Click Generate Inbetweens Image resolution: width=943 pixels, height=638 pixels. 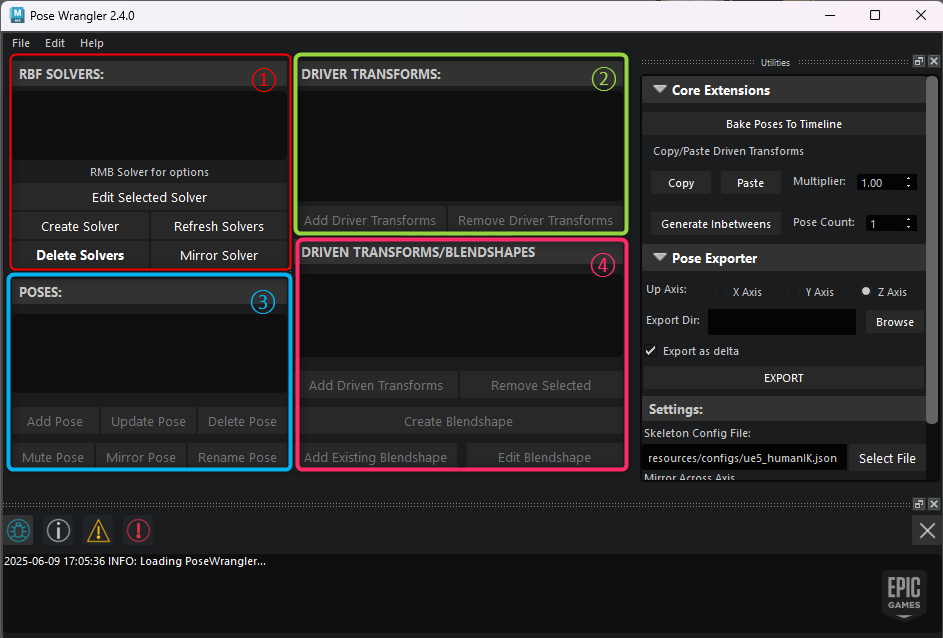[716, 224]
